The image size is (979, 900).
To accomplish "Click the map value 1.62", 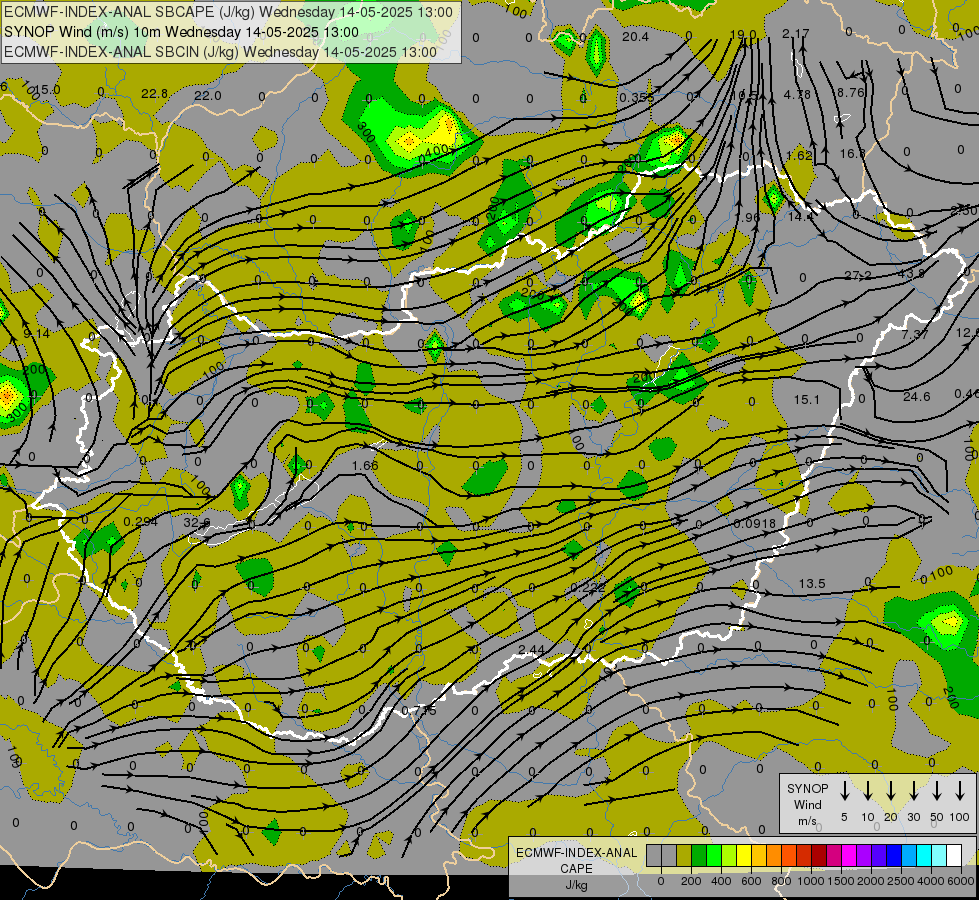I will pyautogui.click(x=799, y=155).
